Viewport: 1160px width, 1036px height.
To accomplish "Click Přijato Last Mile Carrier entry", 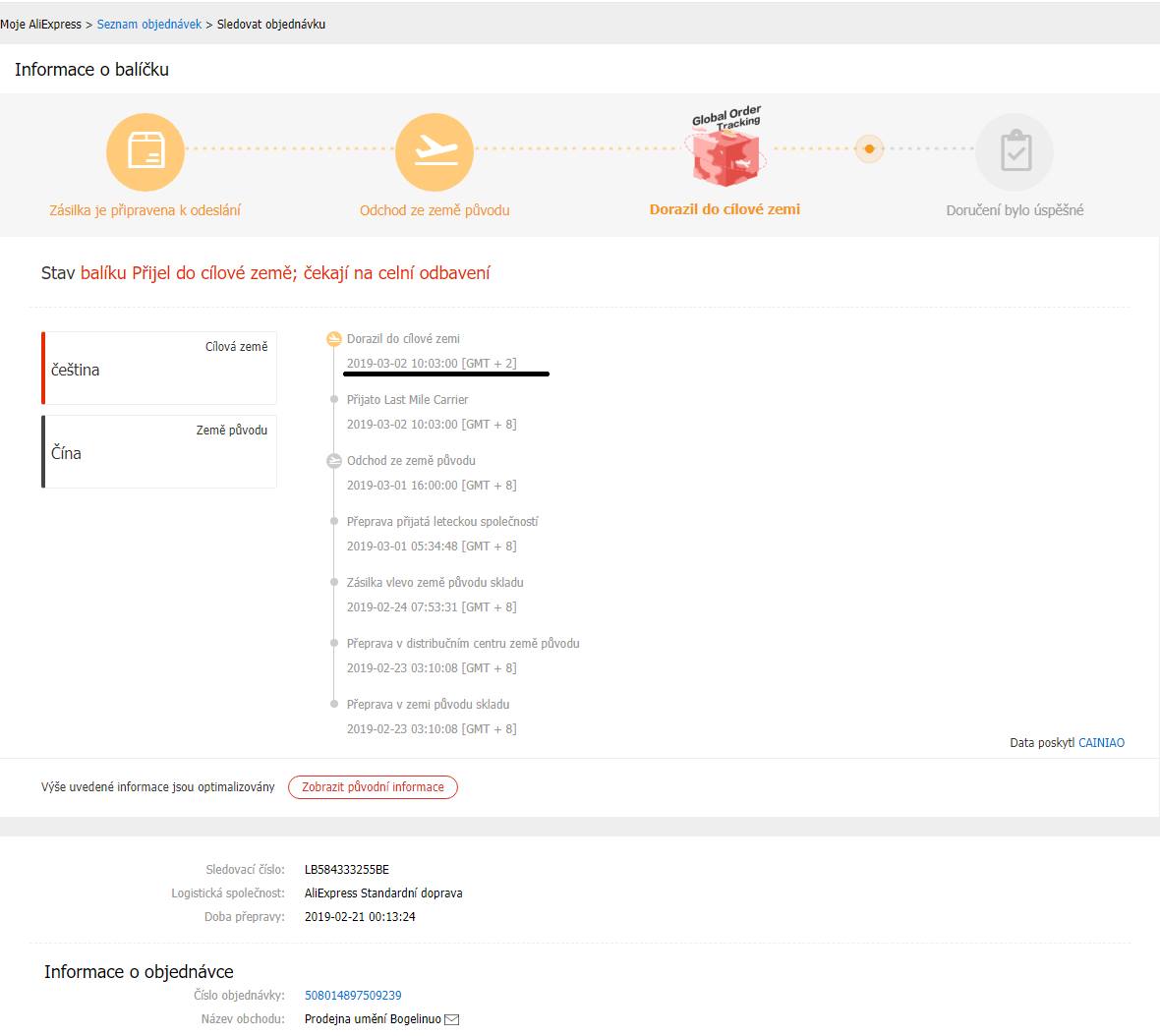I will (x=407, y=400).
